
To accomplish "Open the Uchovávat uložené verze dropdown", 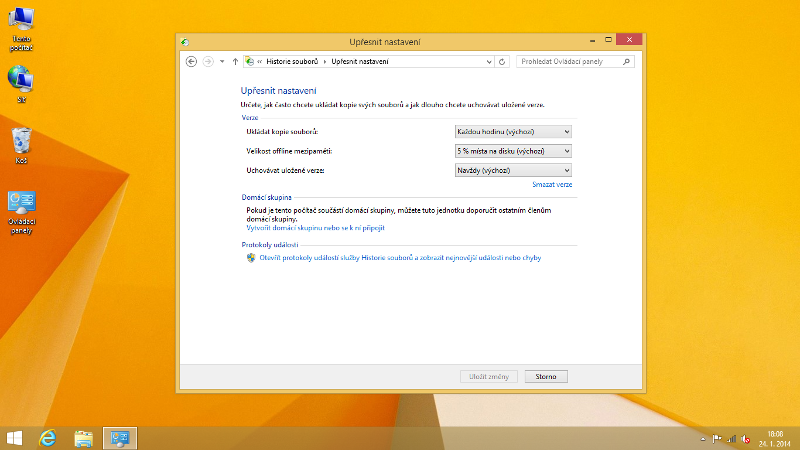I will (512, 170).
